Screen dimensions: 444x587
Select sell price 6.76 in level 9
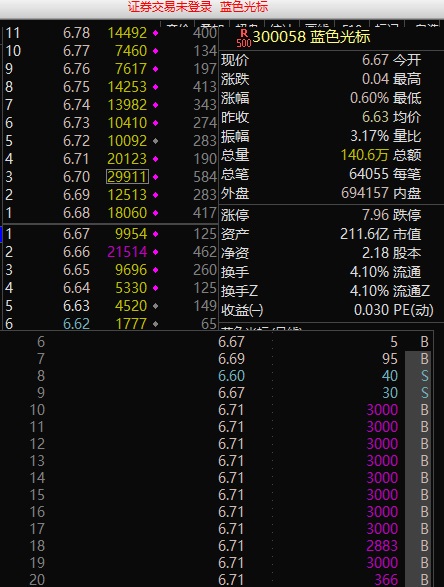(x=76, y=69)
